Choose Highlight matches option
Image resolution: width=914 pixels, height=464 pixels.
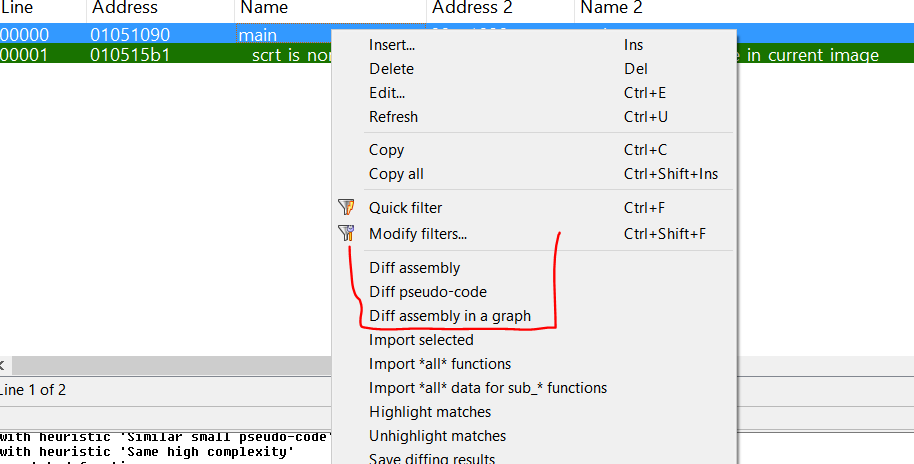point(429,412)
